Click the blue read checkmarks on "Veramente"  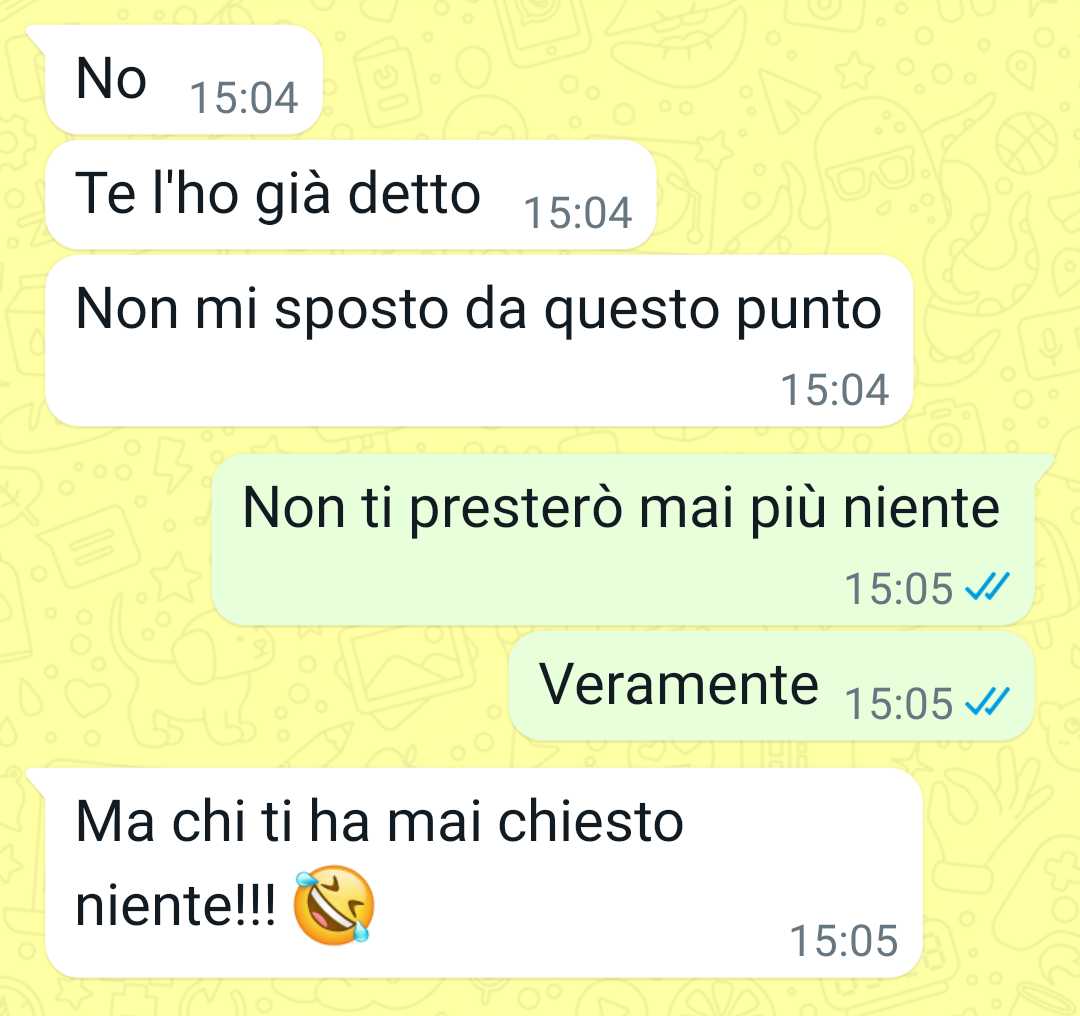tap(987, 703)
